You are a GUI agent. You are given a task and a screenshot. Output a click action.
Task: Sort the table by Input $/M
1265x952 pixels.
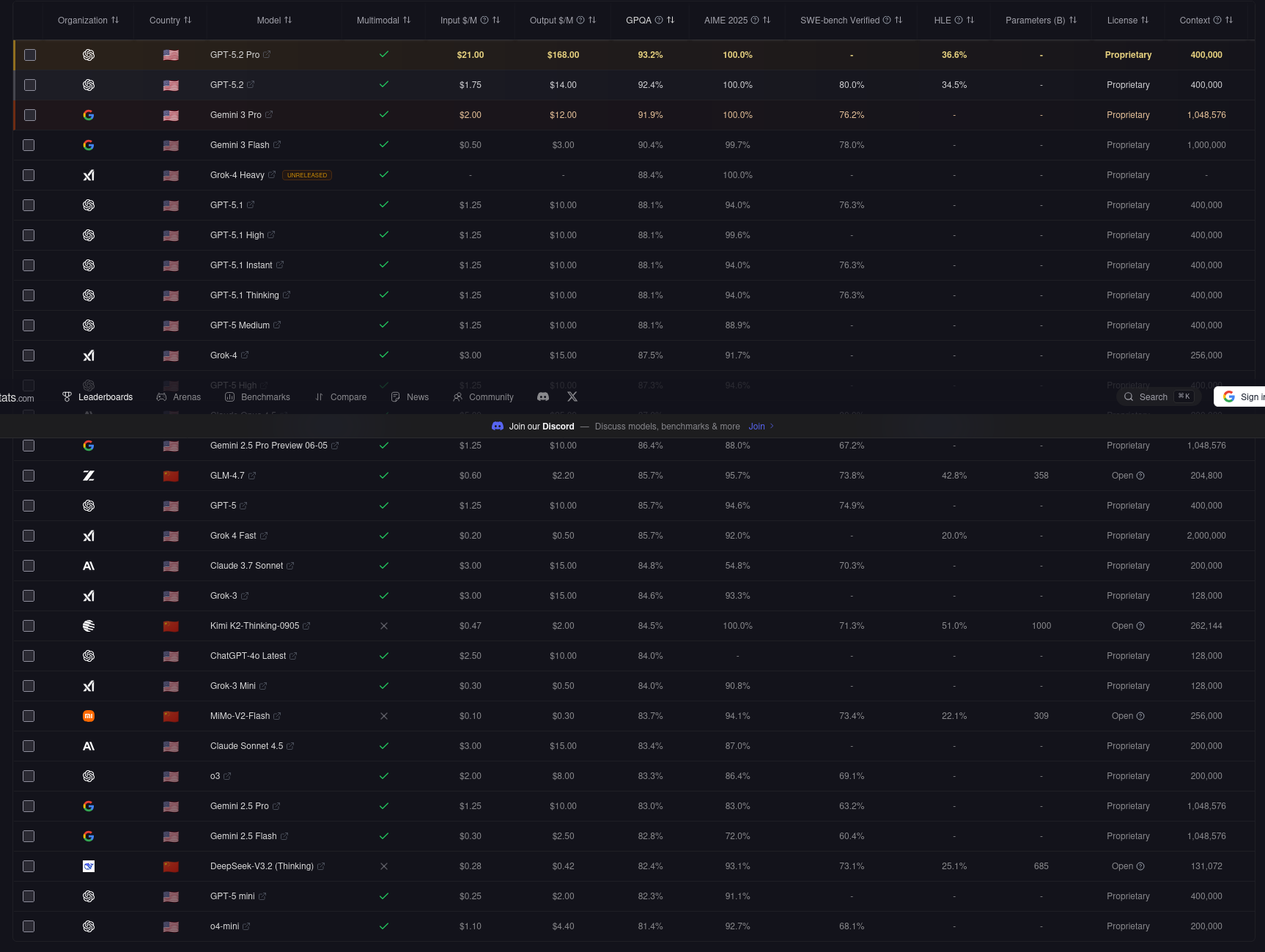coord(497,21)
